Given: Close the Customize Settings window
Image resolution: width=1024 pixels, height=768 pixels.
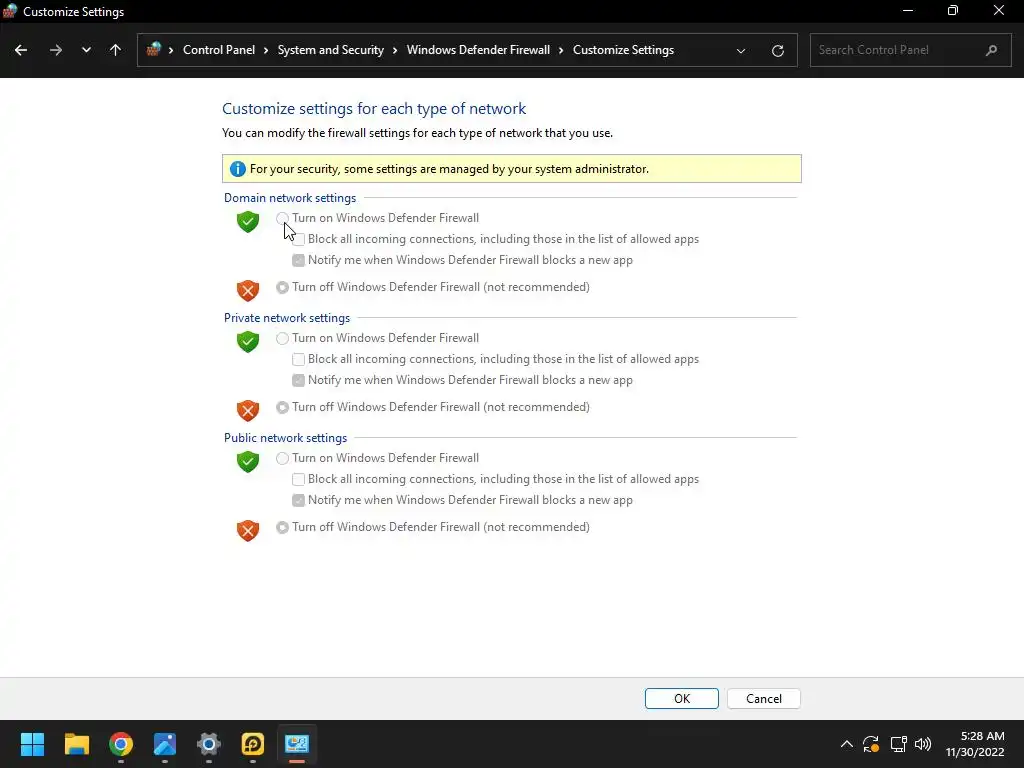Looking at the screenshot, I should pos(999,11).
